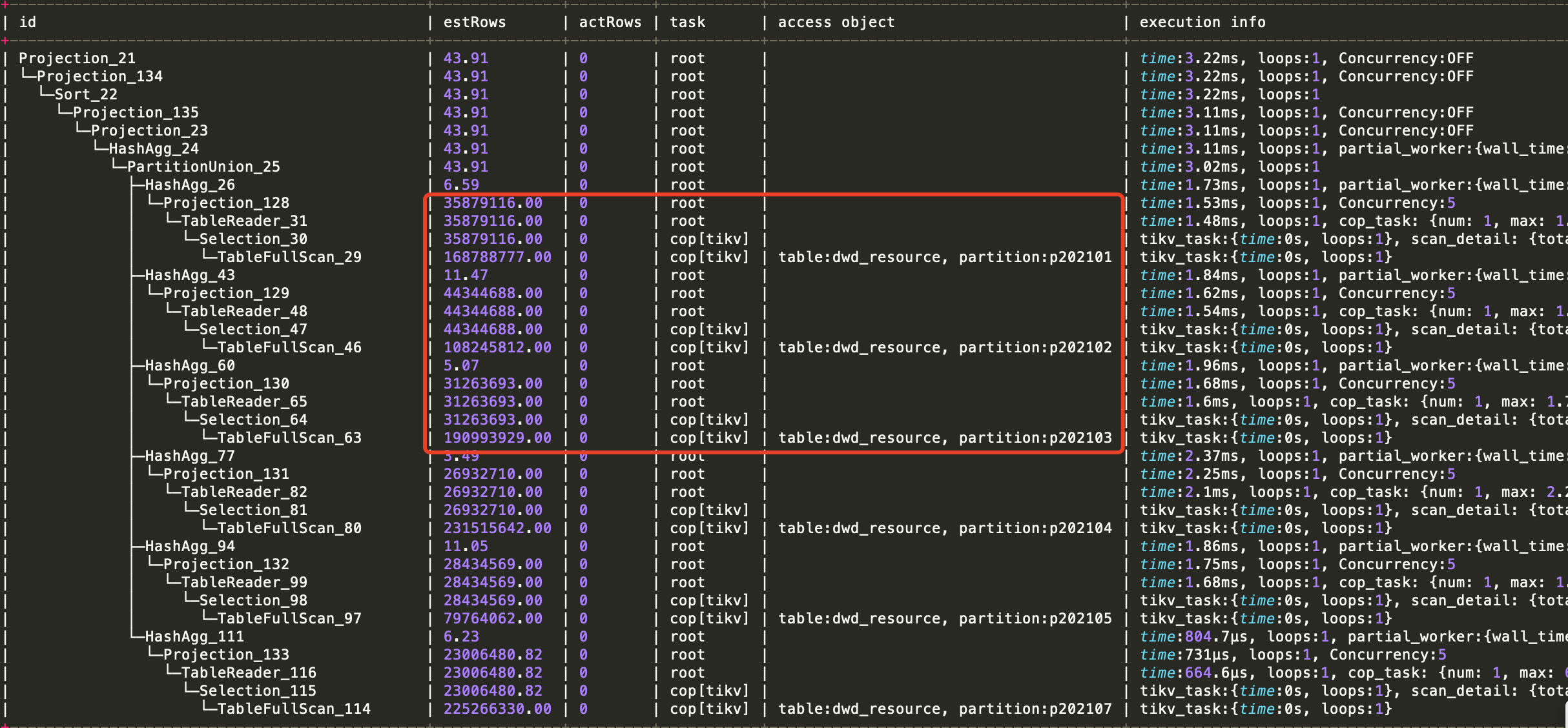Click the actRows column header
Viewport: 1568px width, 728px height.
pos(610,22)
